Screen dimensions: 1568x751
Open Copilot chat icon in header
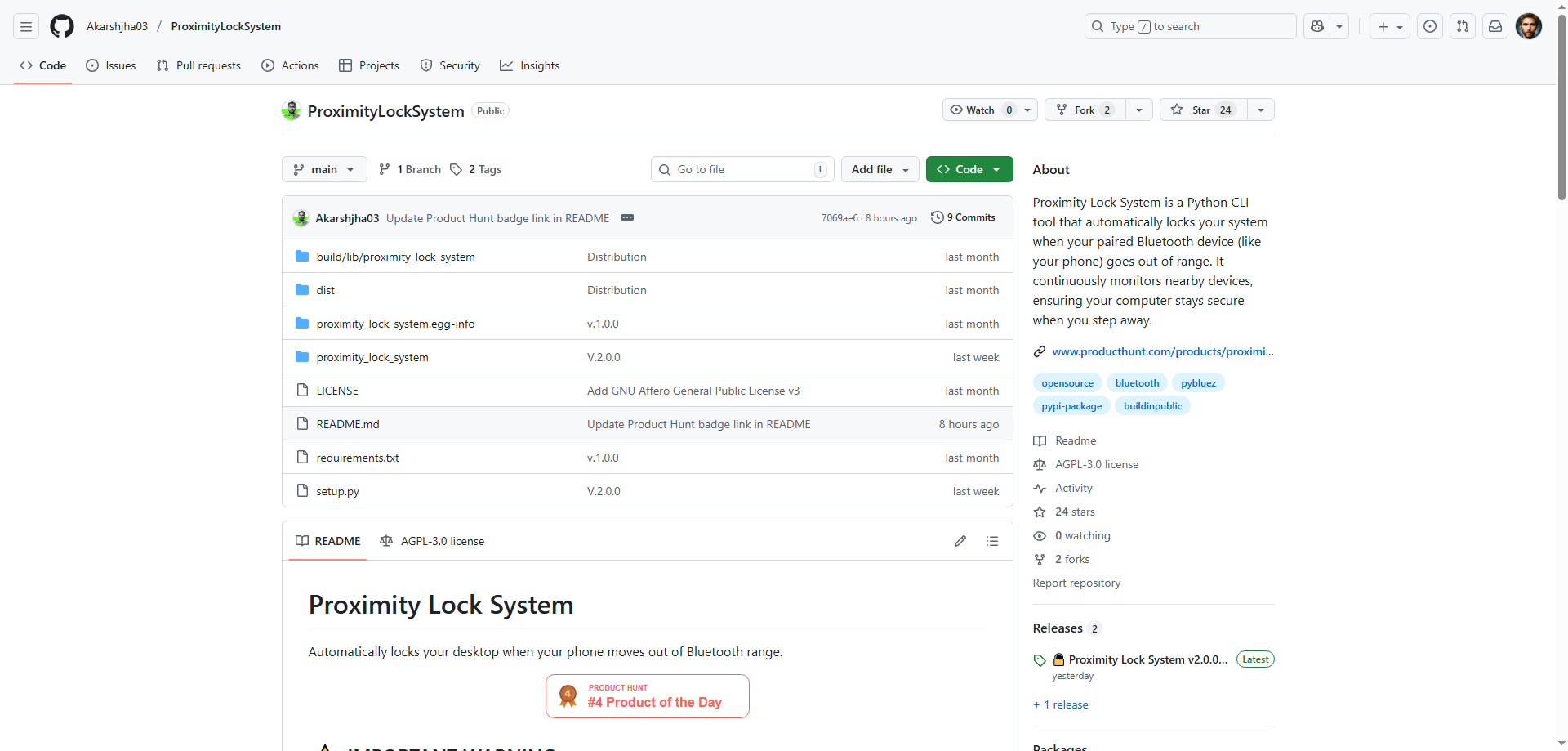(x=1316, y=26)
